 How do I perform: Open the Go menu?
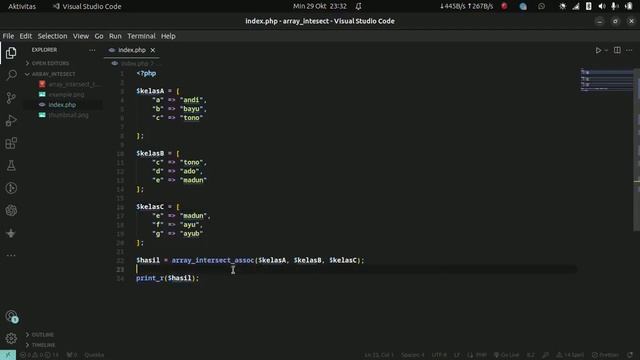tap(99, 36)
